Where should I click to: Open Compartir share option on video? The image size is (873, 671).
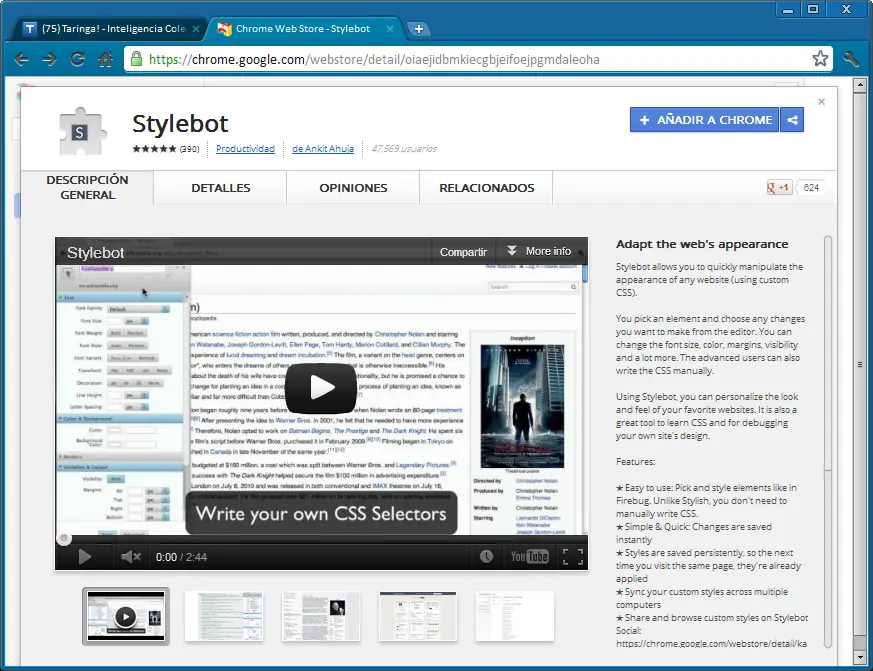click(463, 252)
